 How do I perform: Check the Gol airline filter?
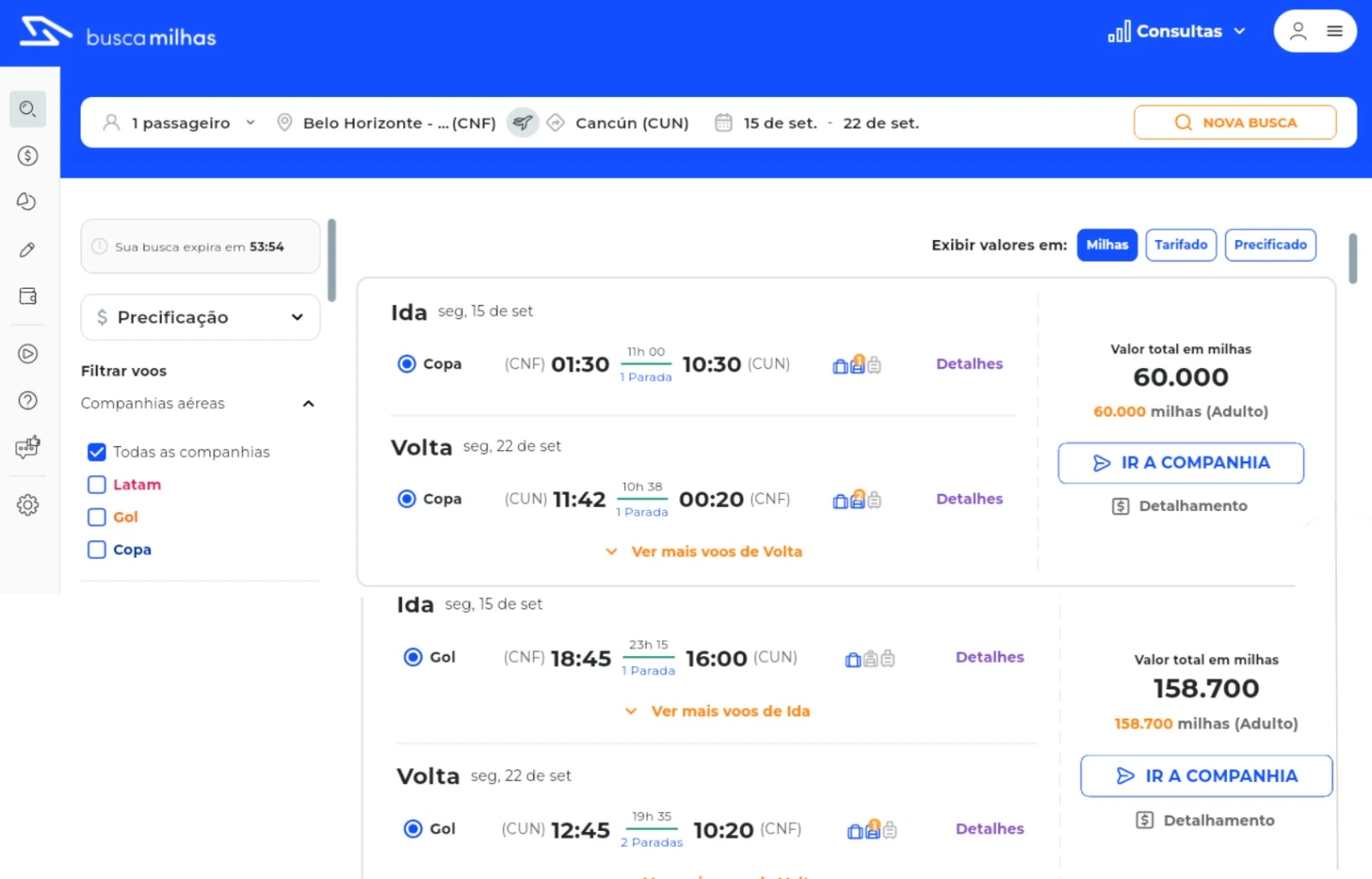(x=97, y=517)
